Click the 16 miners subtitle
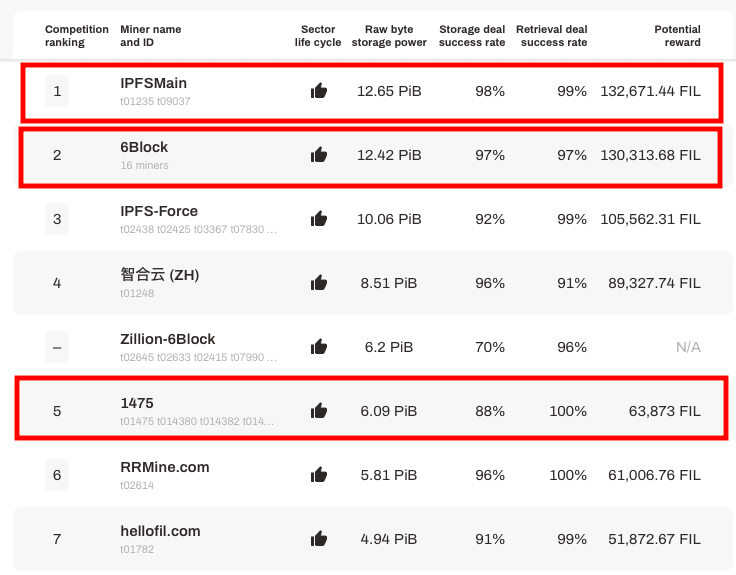 click(x=144, y=165)
